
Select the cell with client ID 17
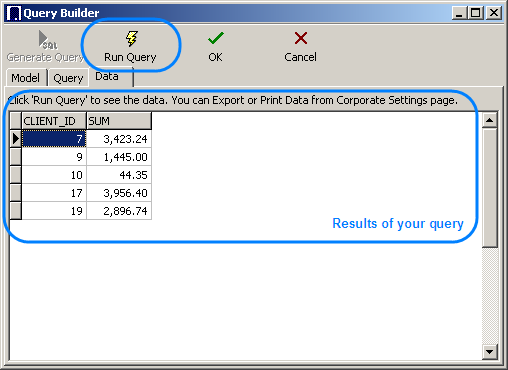click(54, 193)
